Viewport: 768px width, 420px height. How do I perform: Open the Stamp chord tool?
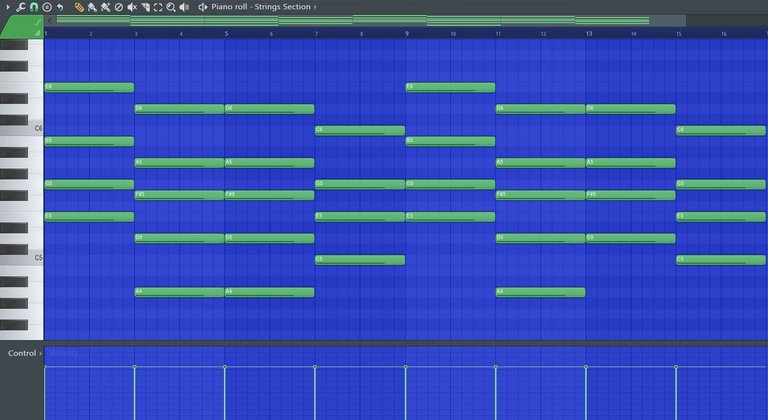(47, 7)
